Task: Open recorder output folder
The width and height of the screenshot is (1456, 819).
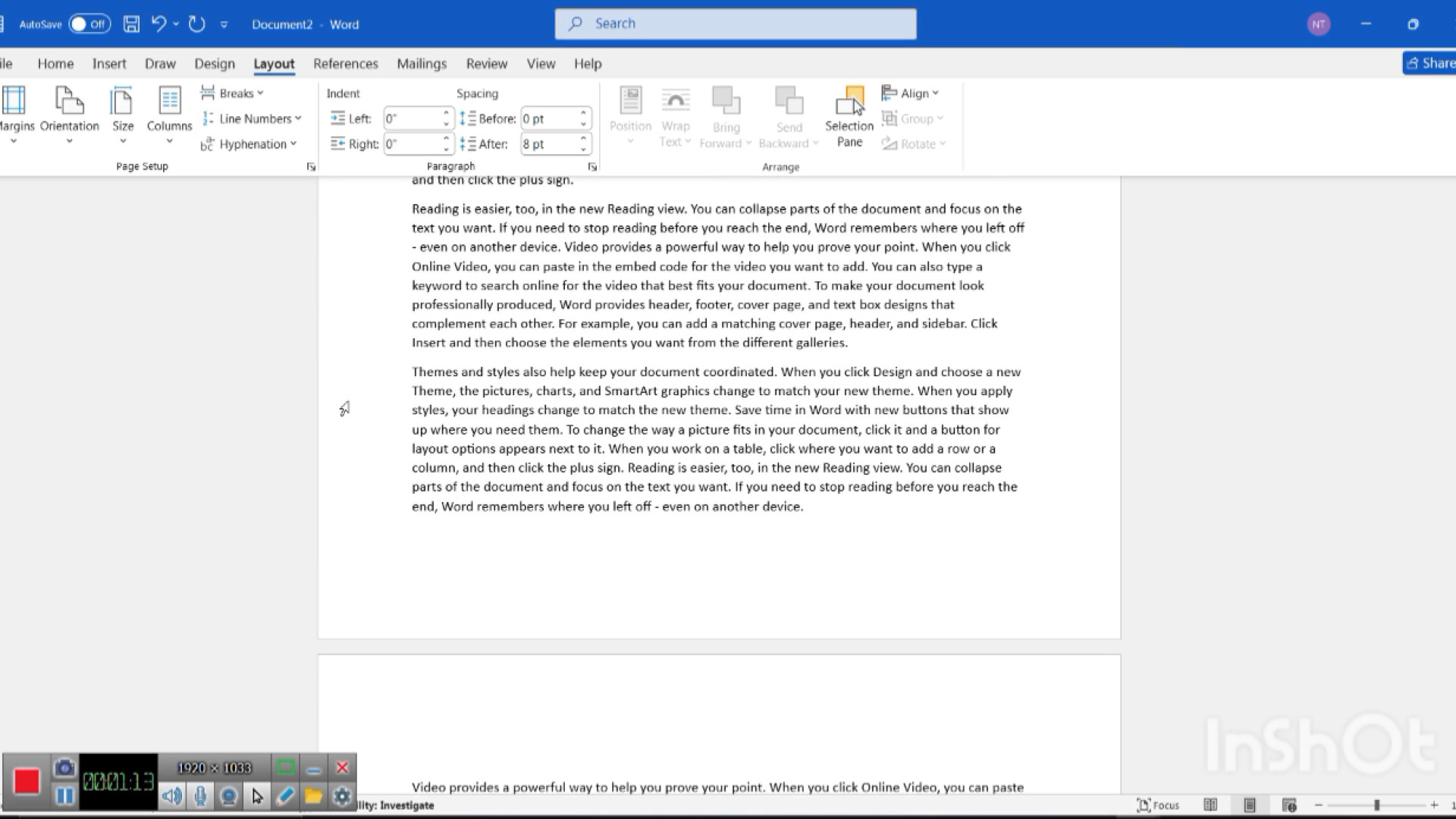Action: 313,796
